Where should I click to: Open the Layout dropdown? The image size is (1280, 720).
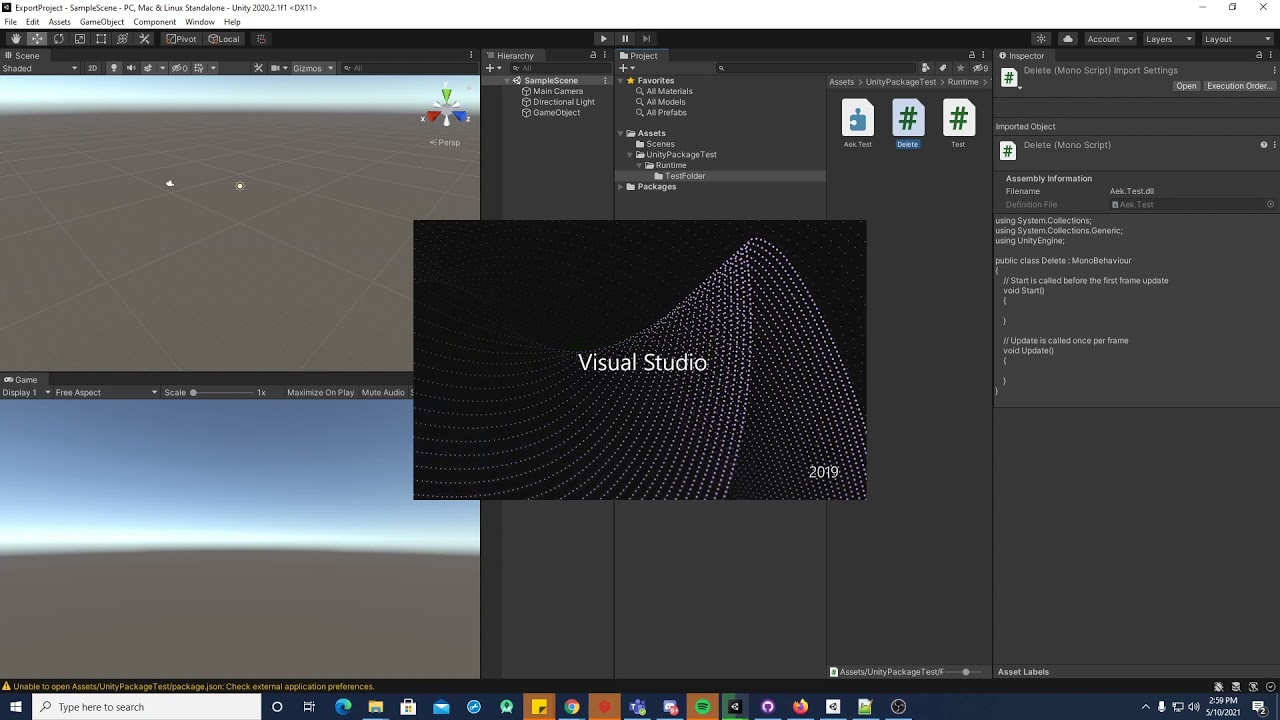point(1237,39)
